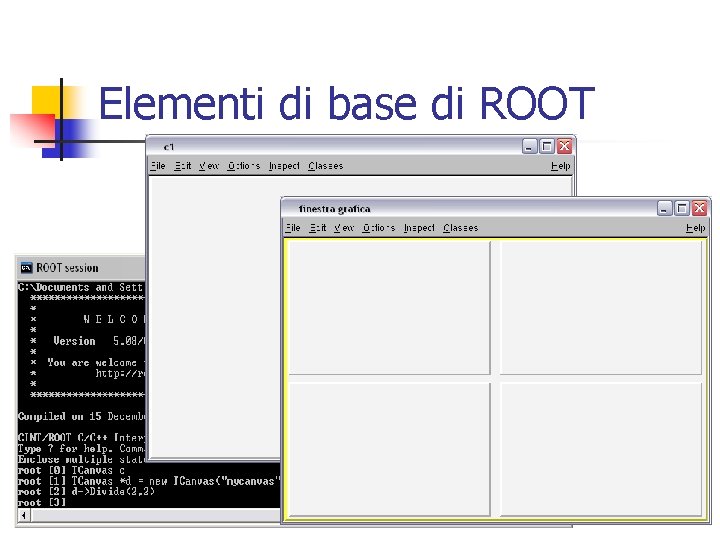Click the TCanvas *d = new TCanvas line
This screenshot has width=720, height=540.
(148, 481)
